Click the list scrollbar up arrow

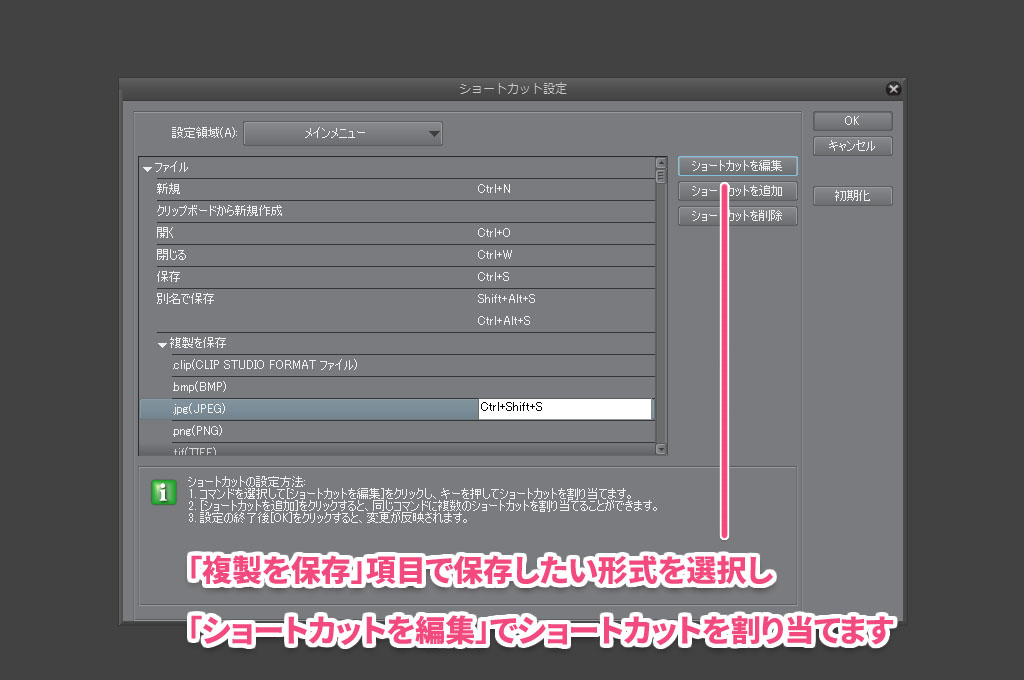pyautogui.click(x=661, y=163)
